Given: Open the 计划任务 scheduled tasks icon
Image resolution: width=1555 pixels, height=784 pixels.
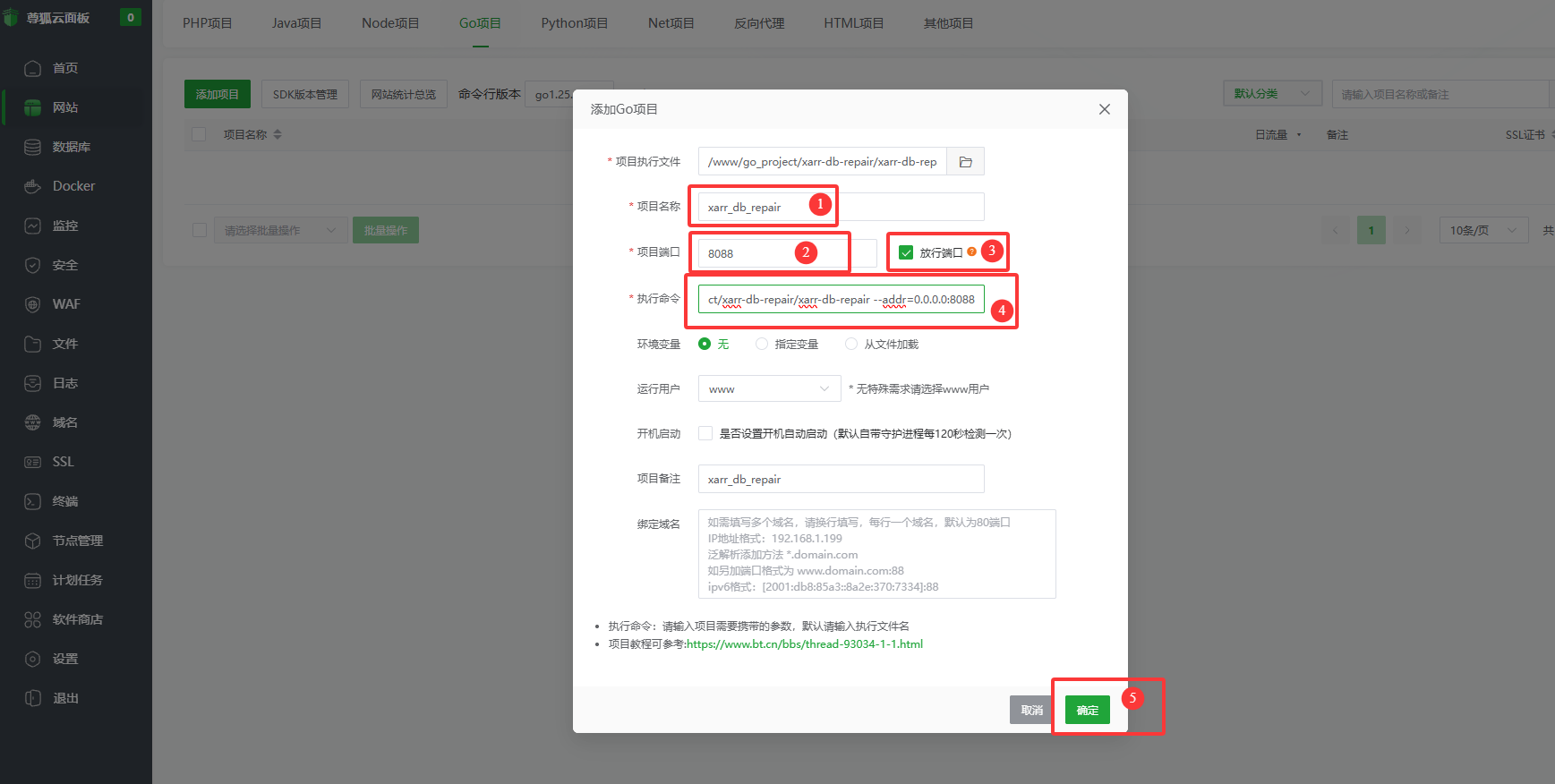Looking at the screenshot, I should tap(33, 580).
